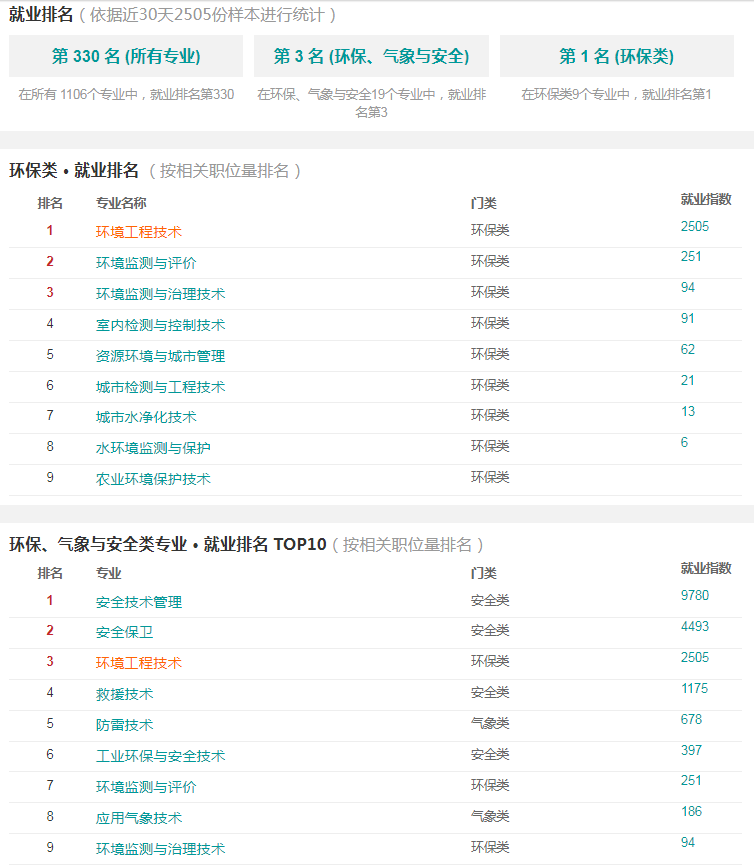Viewport: 754px width, 867px height.
Task: Click index value 13 for 城市水净化技术
Action: (688, 411)
